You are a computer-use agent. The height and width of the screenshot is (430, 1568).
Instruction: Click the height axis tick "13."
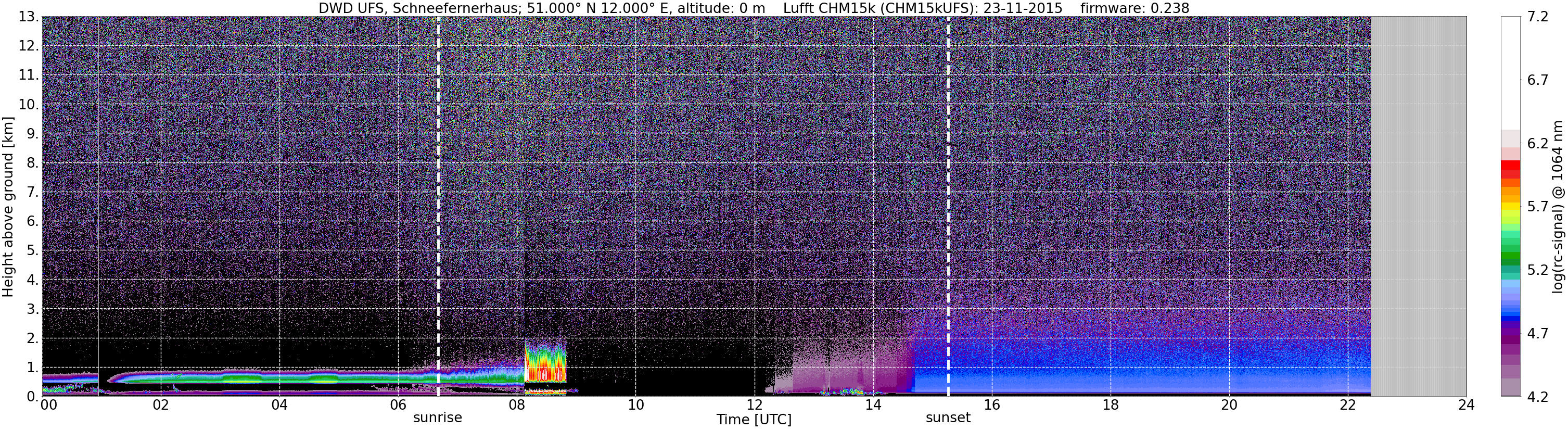point(29,17)
